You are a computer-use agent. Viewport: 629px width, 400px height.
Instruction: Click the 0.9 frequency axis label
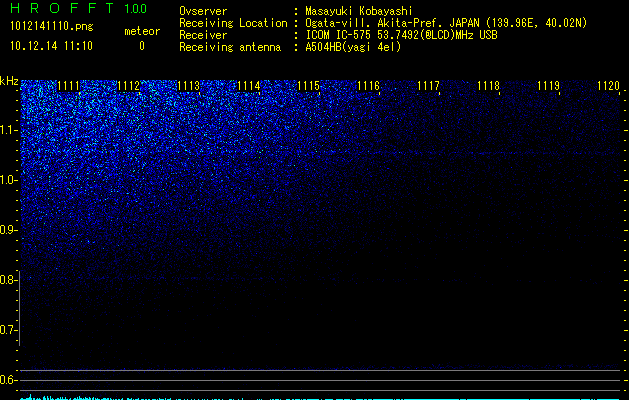point(8,230)
